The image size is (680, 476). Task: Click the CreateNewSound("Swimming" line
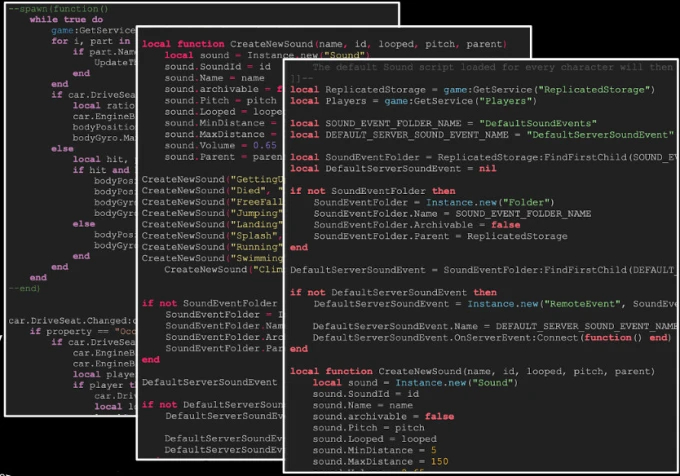[212, 258]
